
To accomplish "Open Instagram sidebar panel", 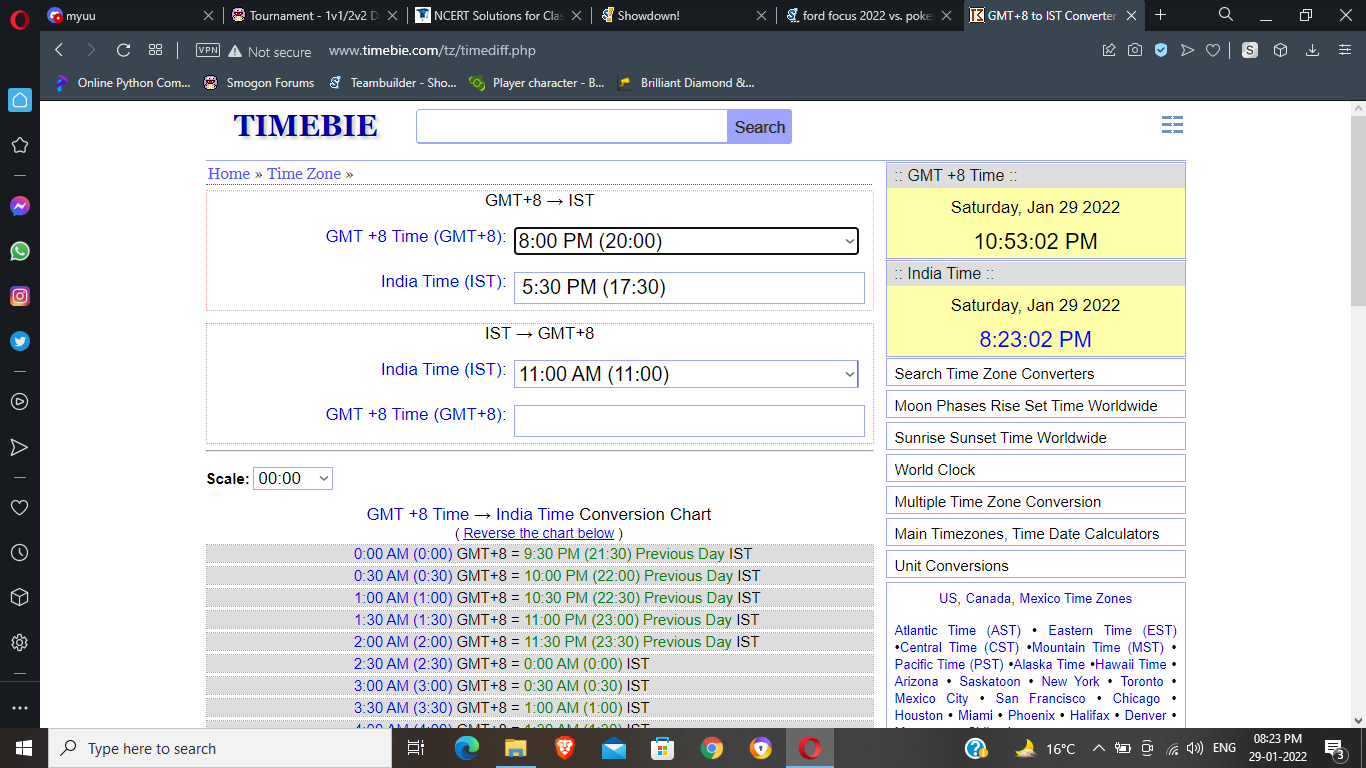I will 20,296.
